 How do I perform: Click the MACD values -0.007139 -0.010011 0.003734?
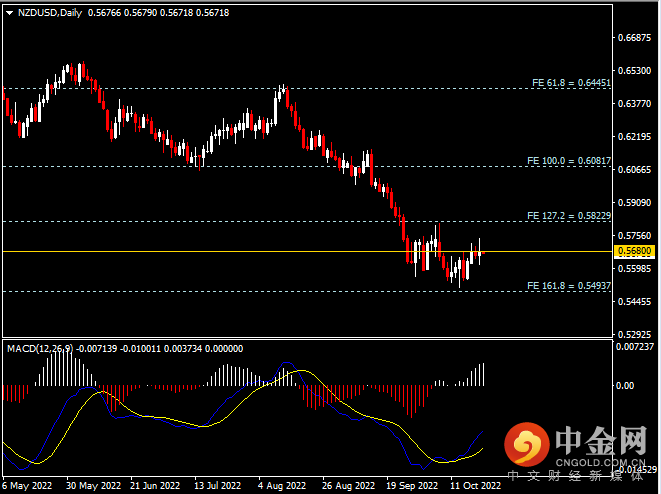pyautogui.click(x=139, y=349)
